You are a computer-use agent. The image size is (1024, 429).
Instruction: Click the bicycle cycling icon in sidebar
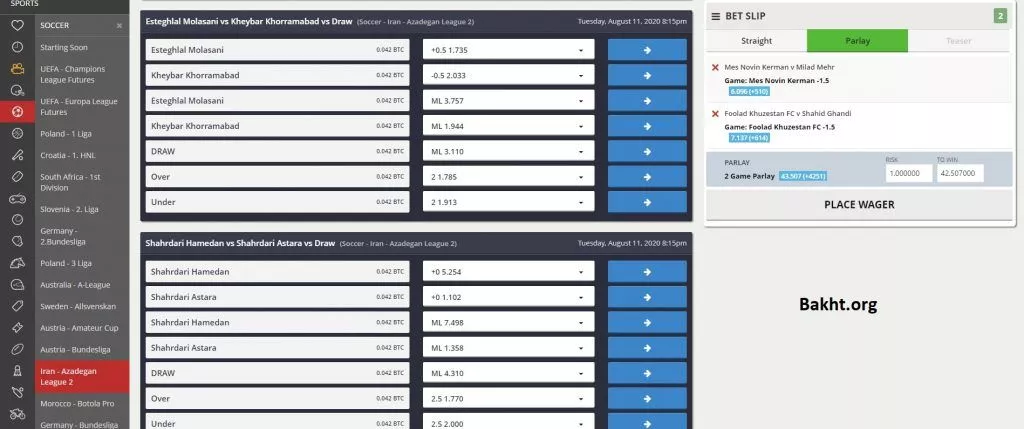click(16, 414)
